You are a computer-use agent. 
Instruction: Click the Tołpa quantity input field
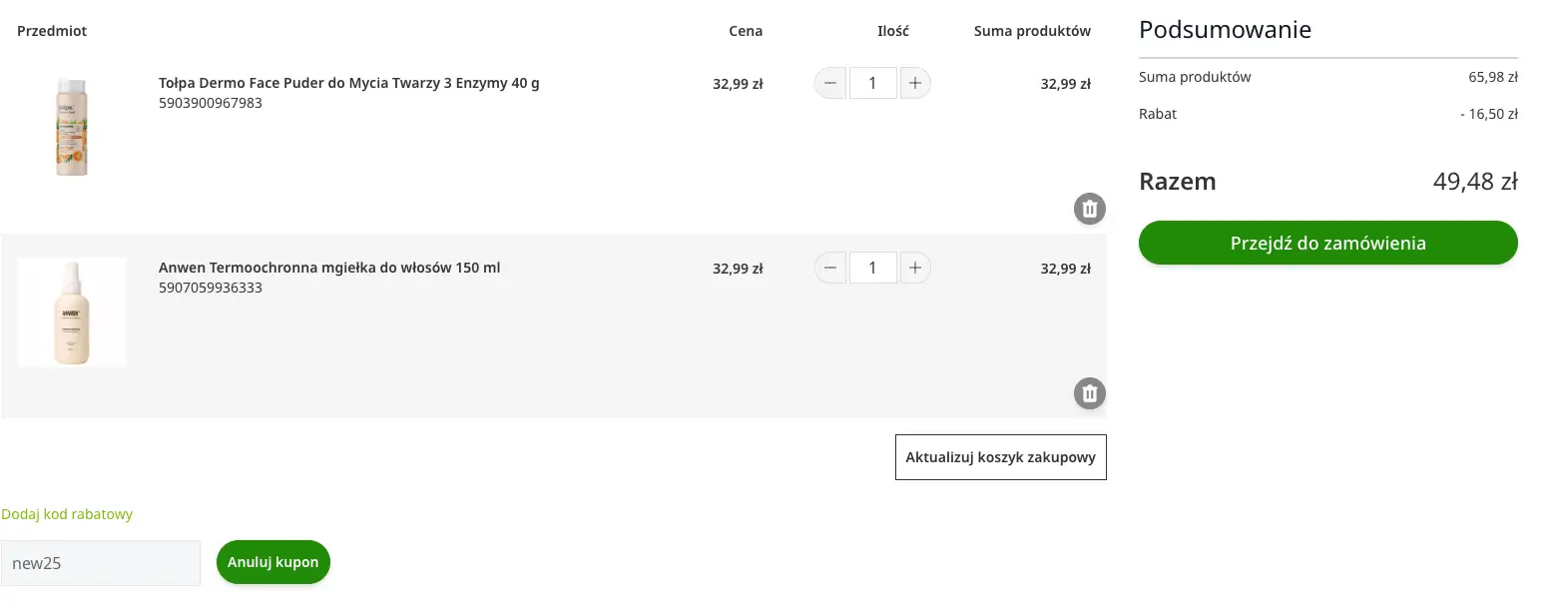click(x=872, y=83)
